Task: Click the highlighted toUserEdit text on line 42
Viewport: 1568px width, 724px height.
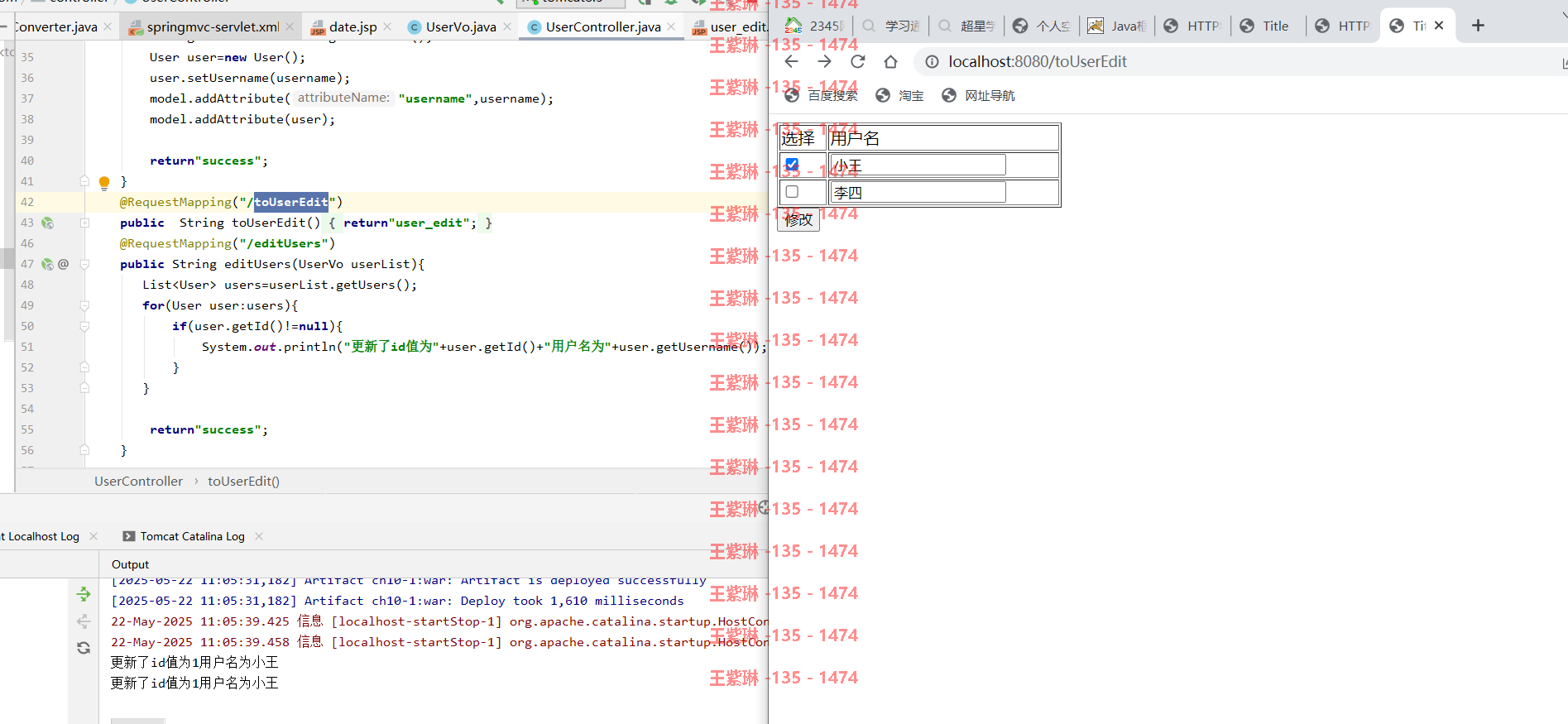Action: click(x=291, y=202)
